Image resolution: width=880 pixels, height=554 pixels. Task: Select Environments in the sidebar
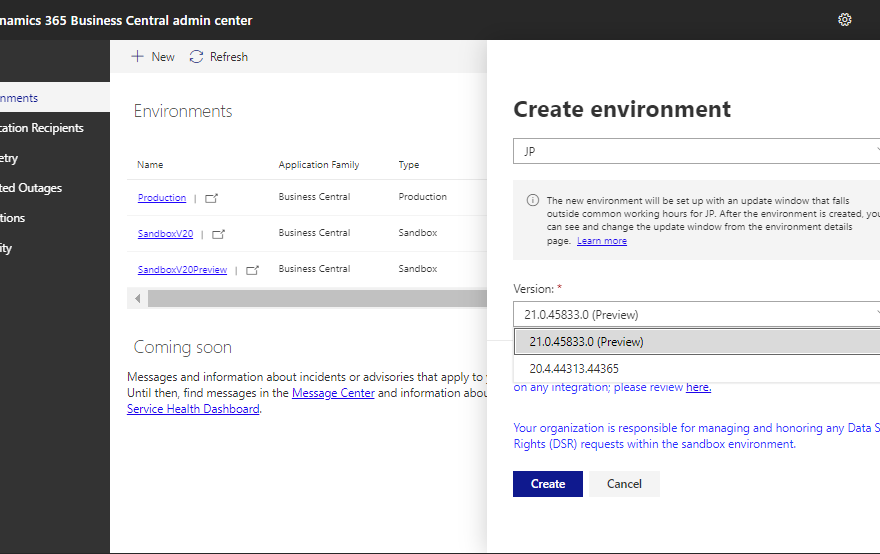point(54,98)
